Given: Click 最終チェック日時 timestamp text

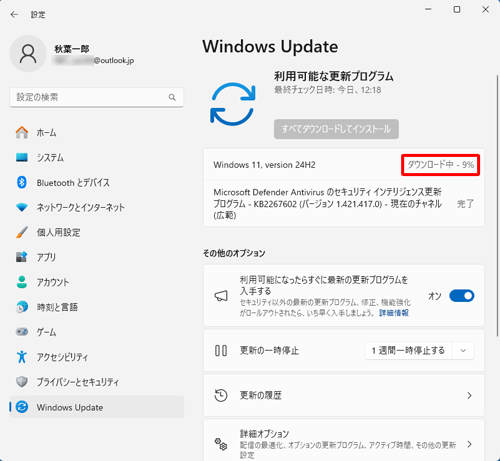Looking at the screenshot, I should coord(328,90).
